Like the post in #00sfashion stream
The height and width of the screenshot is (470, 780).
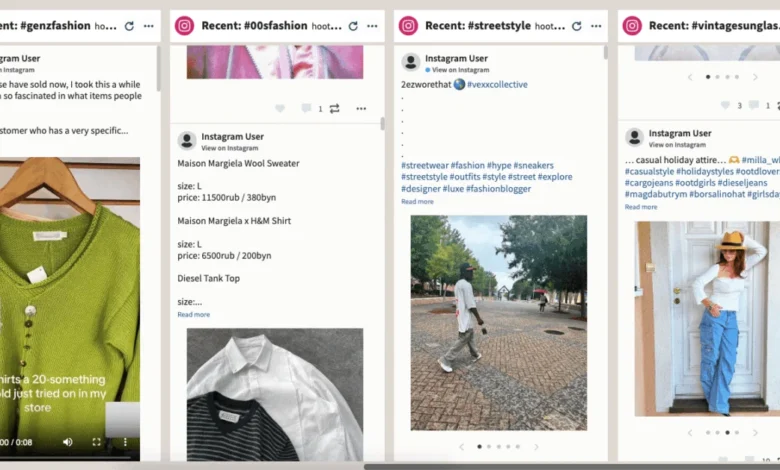280,108
